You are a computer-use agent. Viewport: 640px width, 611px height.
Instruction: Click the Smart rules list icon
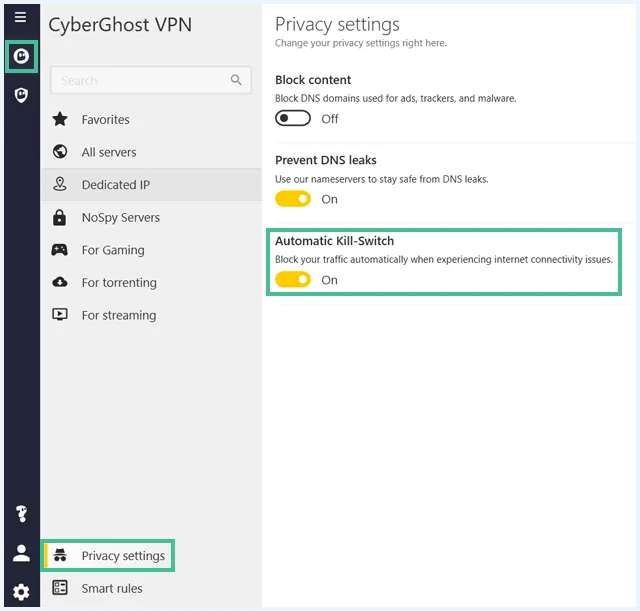(60, 588)
